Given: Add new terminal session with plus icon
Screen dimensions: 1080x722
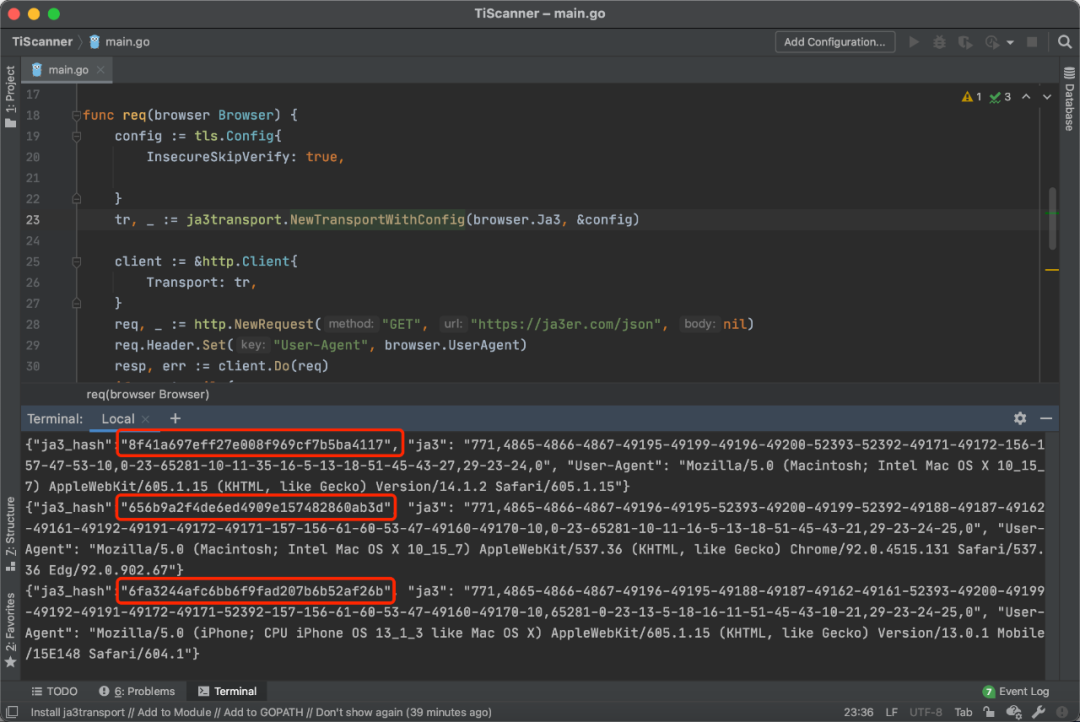Looking at the screenshot, I should pos(175,418).
